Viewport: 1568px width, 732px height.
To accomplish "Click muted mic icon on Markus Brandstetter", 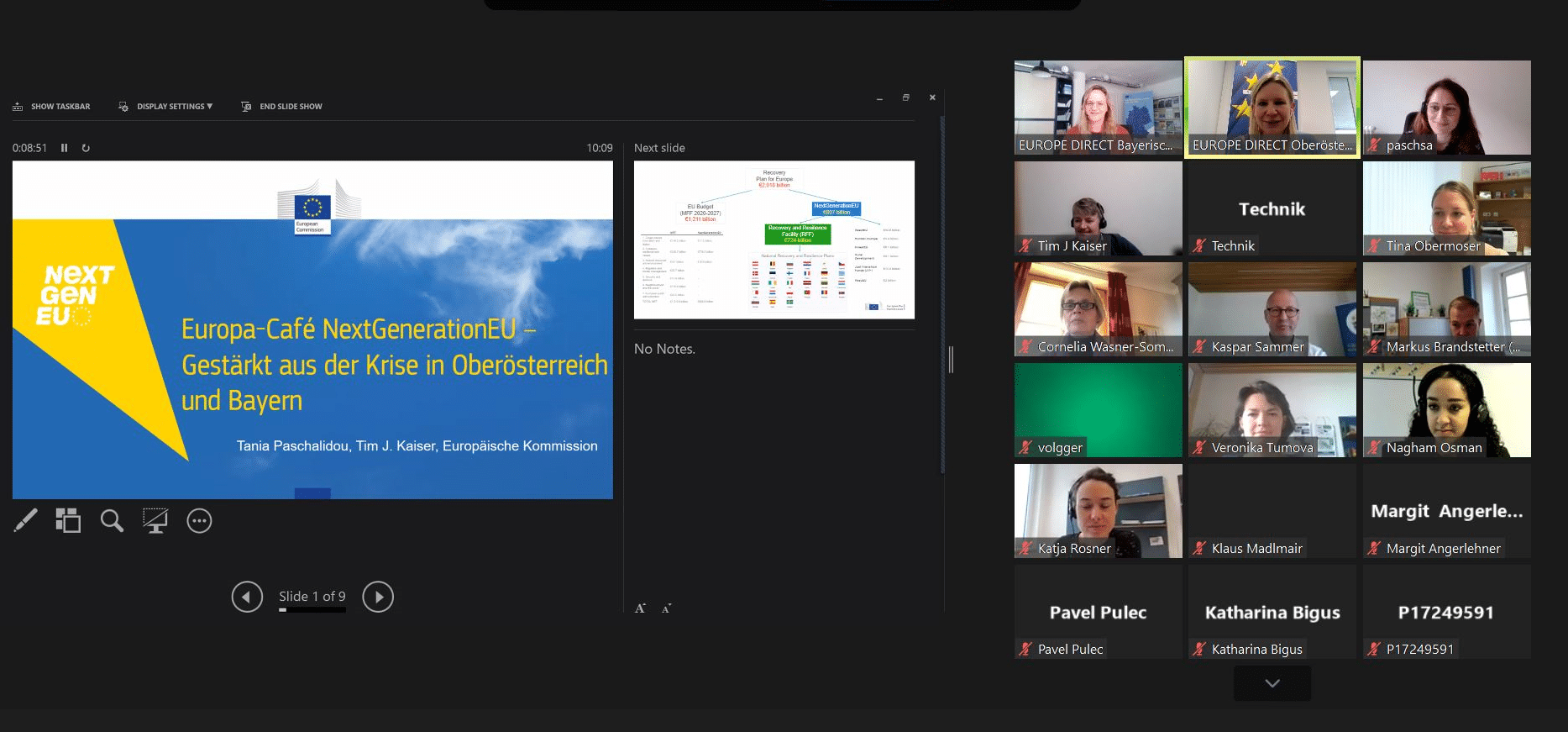I will [x=1374, y=347].
